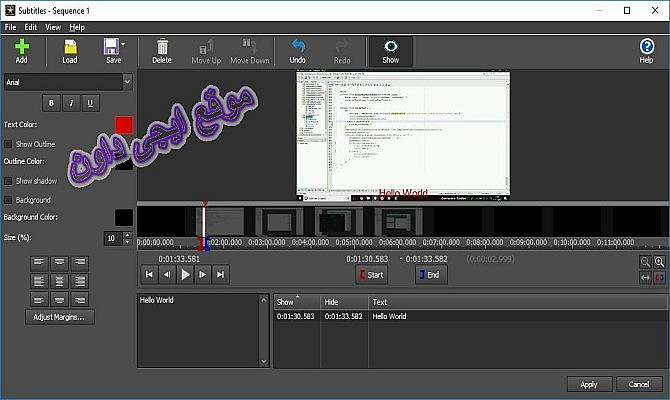Open the View menu

pyautogui.click(x=52, y=27)
